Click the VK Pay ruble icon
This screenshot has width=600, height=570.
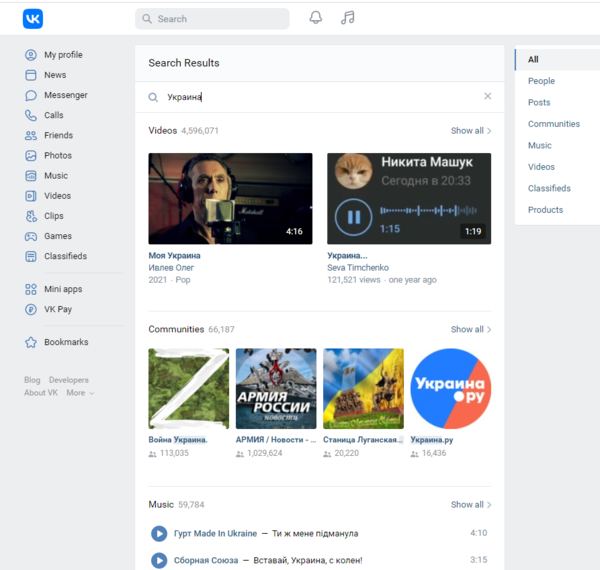tap(31, 309)
